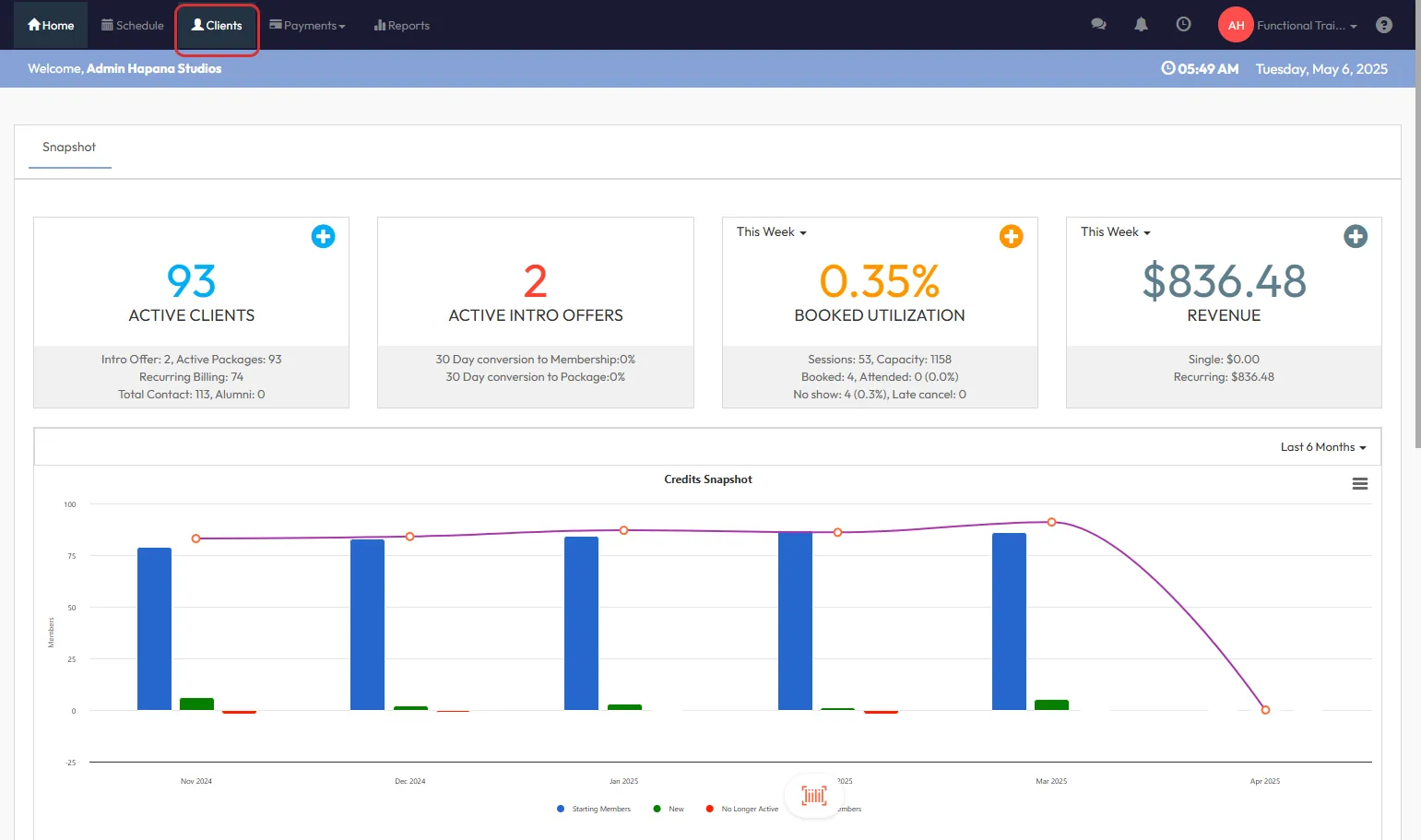This screenshot has width=1421, height=840.
Task: Click the notifications bell icon
Action: [x=1141, y=25]
